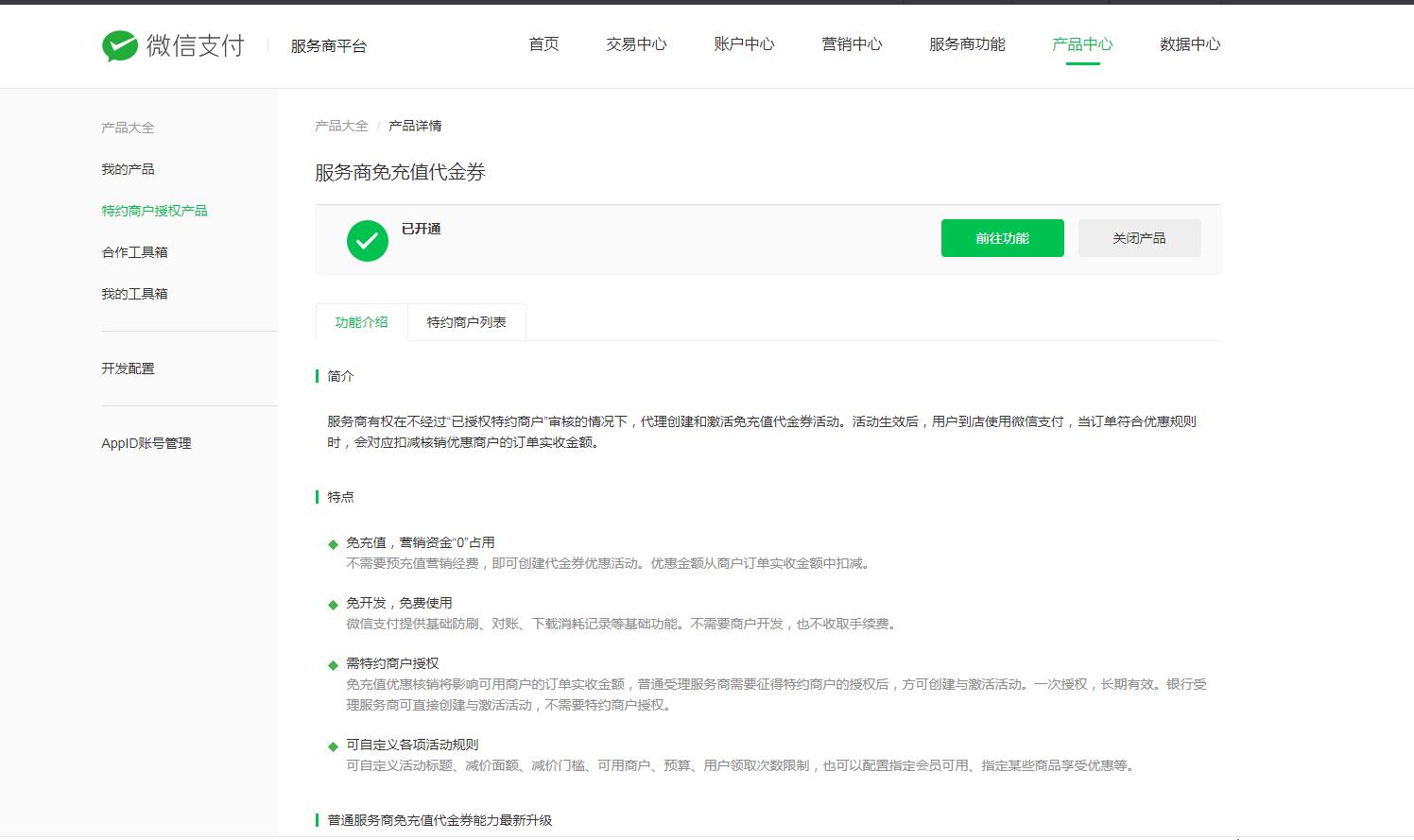This screenshot has width=1414, height=840.
Task: Click the diamond bullet beside 需特约商户授权
Action: click(333, 663)
